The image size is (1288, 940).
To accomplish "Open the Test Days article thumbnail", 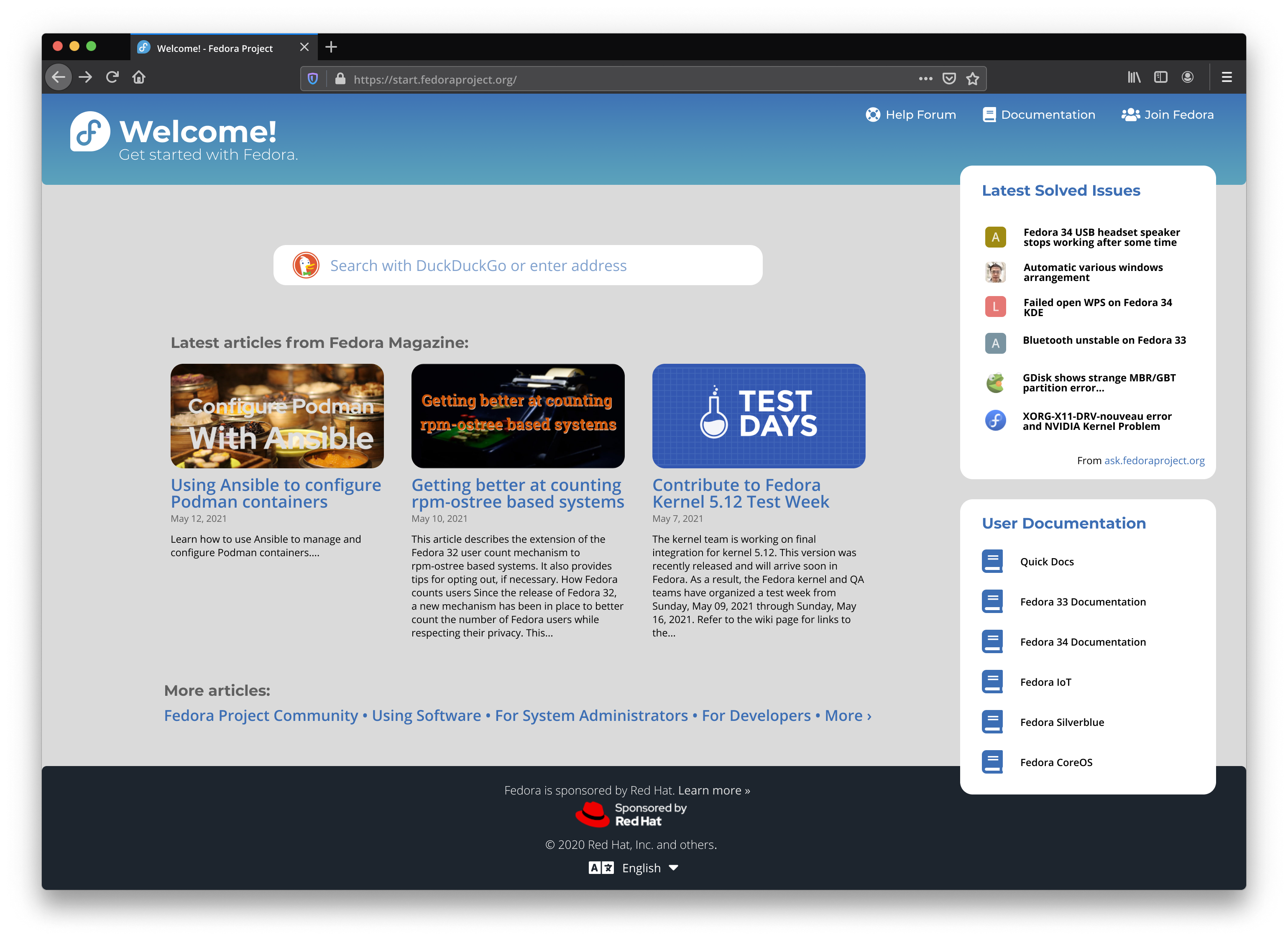I will [759, 416].
